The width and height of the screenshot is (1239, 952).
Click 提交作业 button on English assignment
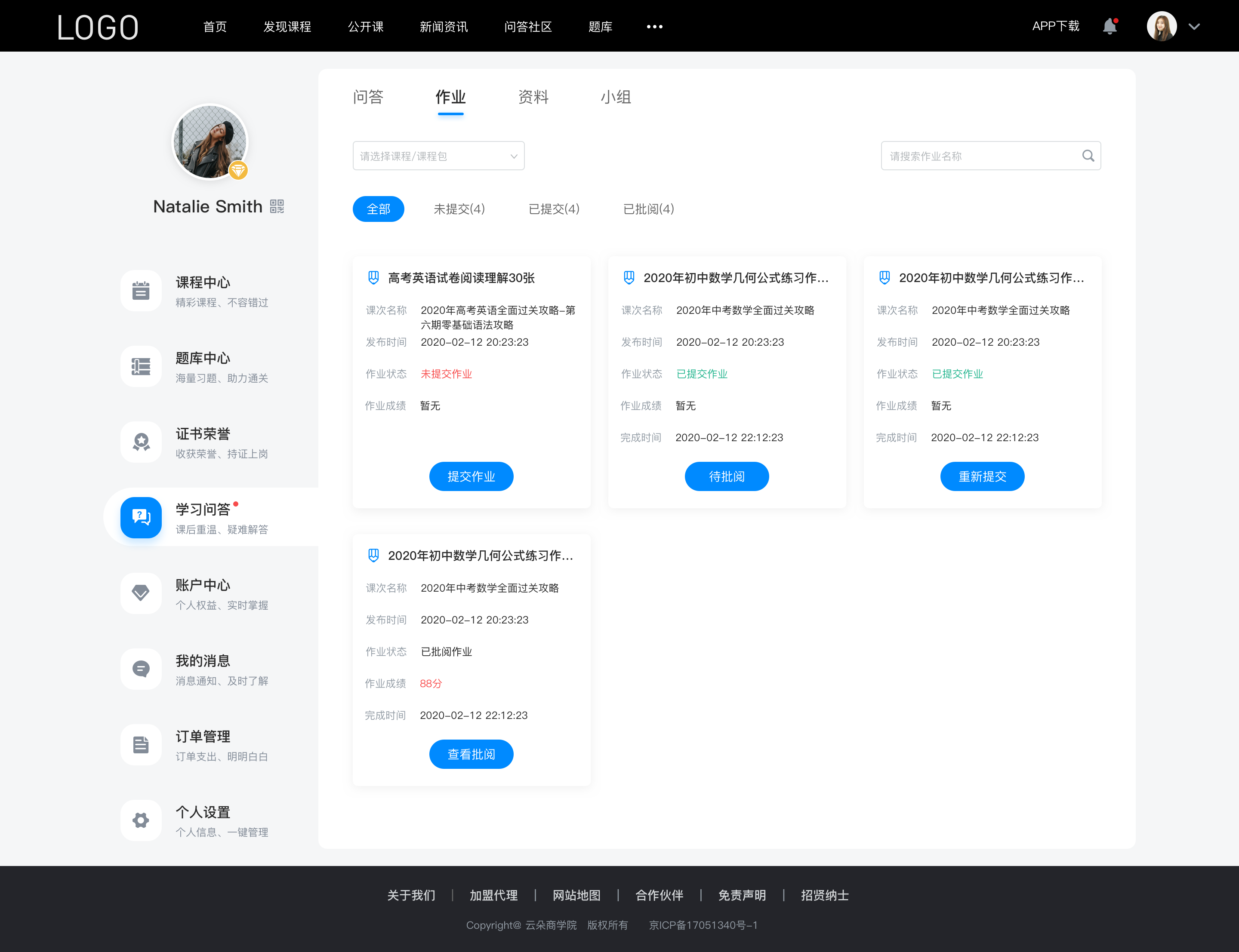[x=471, y=477]
